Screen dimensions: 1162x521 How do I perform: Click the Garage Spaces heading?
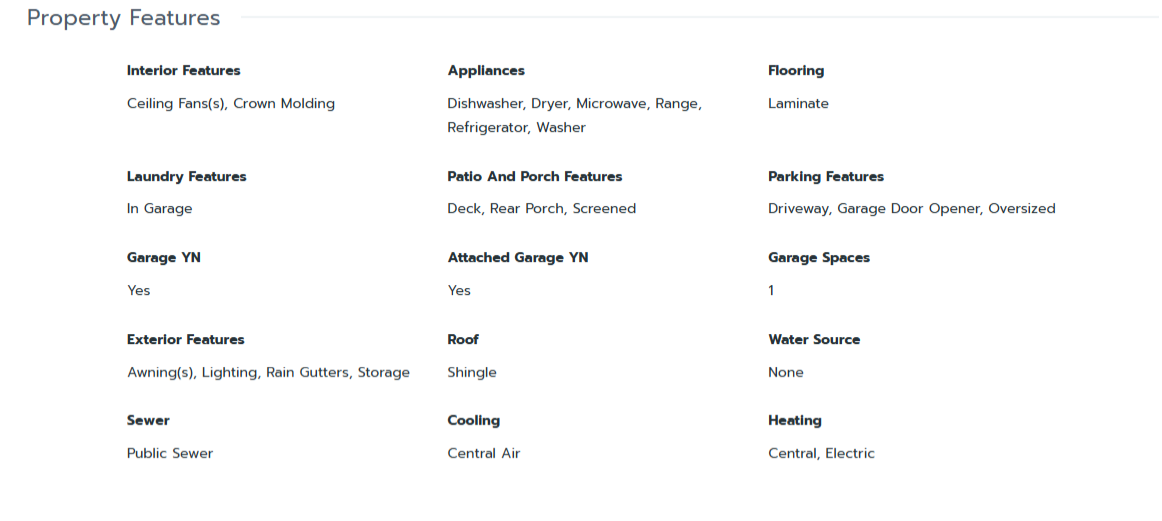pos(819,258)
